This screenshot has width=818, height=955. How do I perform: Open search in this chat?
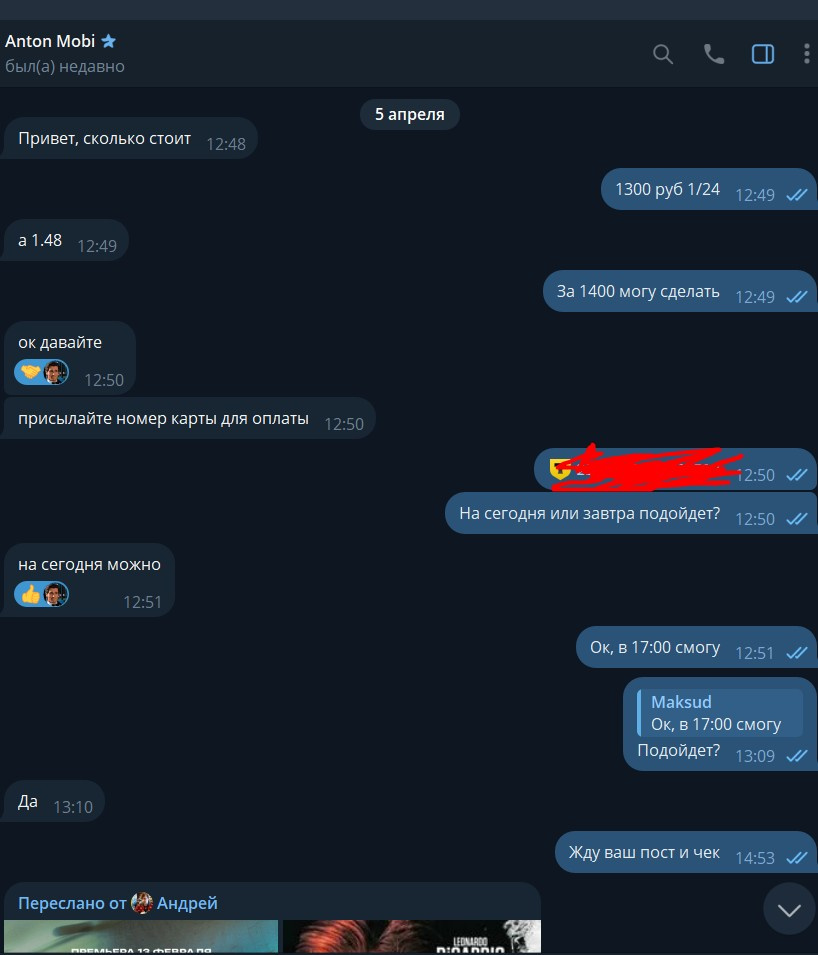click(x=663, y=54)
